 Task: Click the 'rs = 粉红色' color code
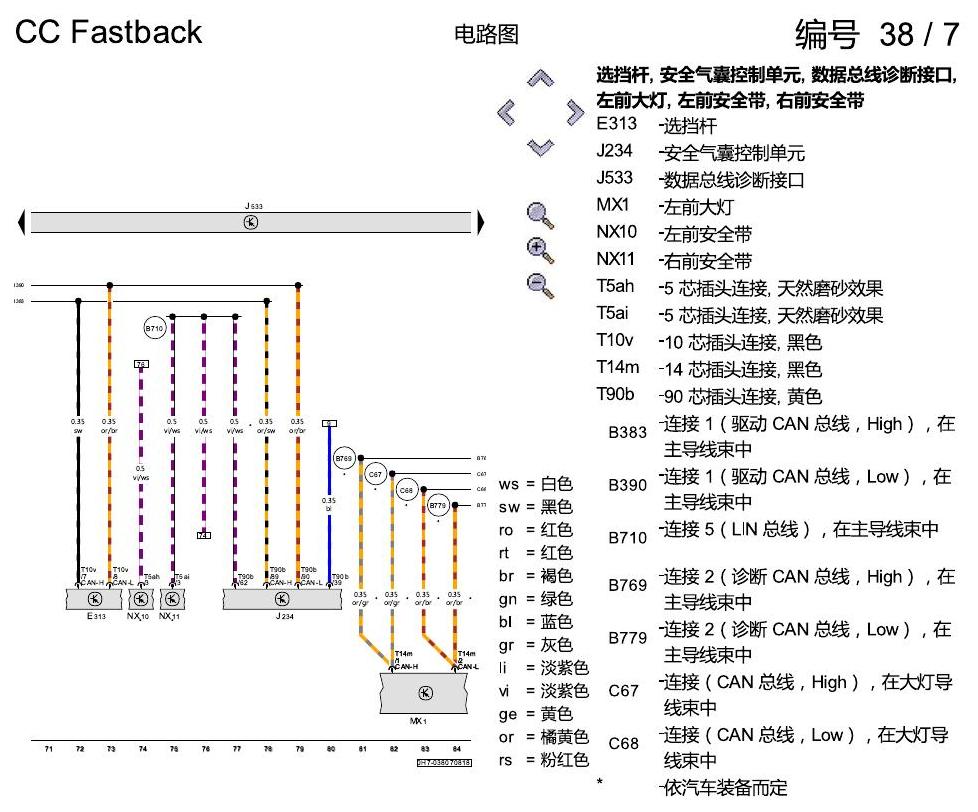click(x=543, y=760)
